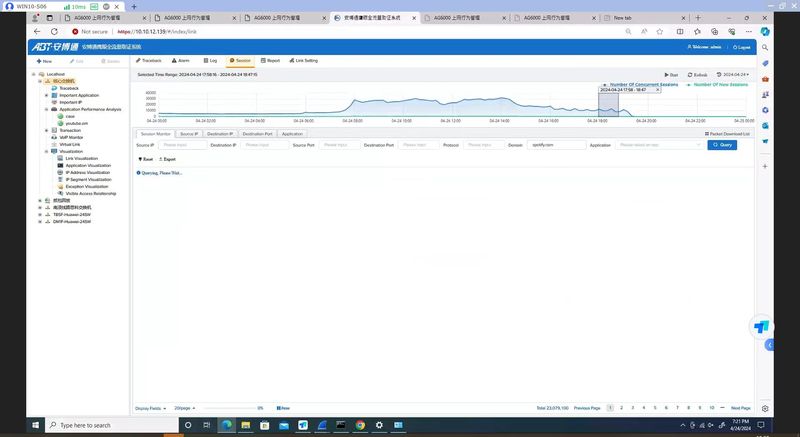Image resolution: width=800 pixels, height=437 pixels.
Task: Click the Logout link in header
Action: (741, 47)
